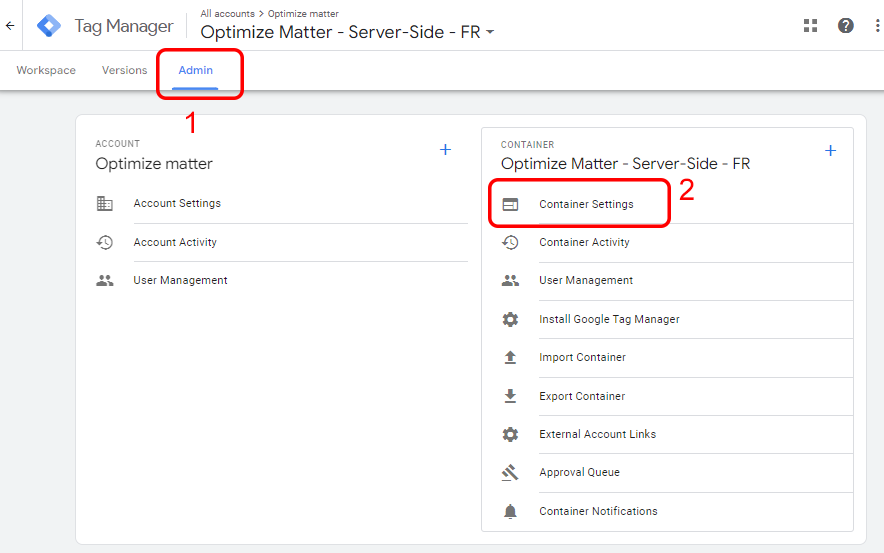Open Container Settings
The image size is (884, 553).
coord(586,204)
